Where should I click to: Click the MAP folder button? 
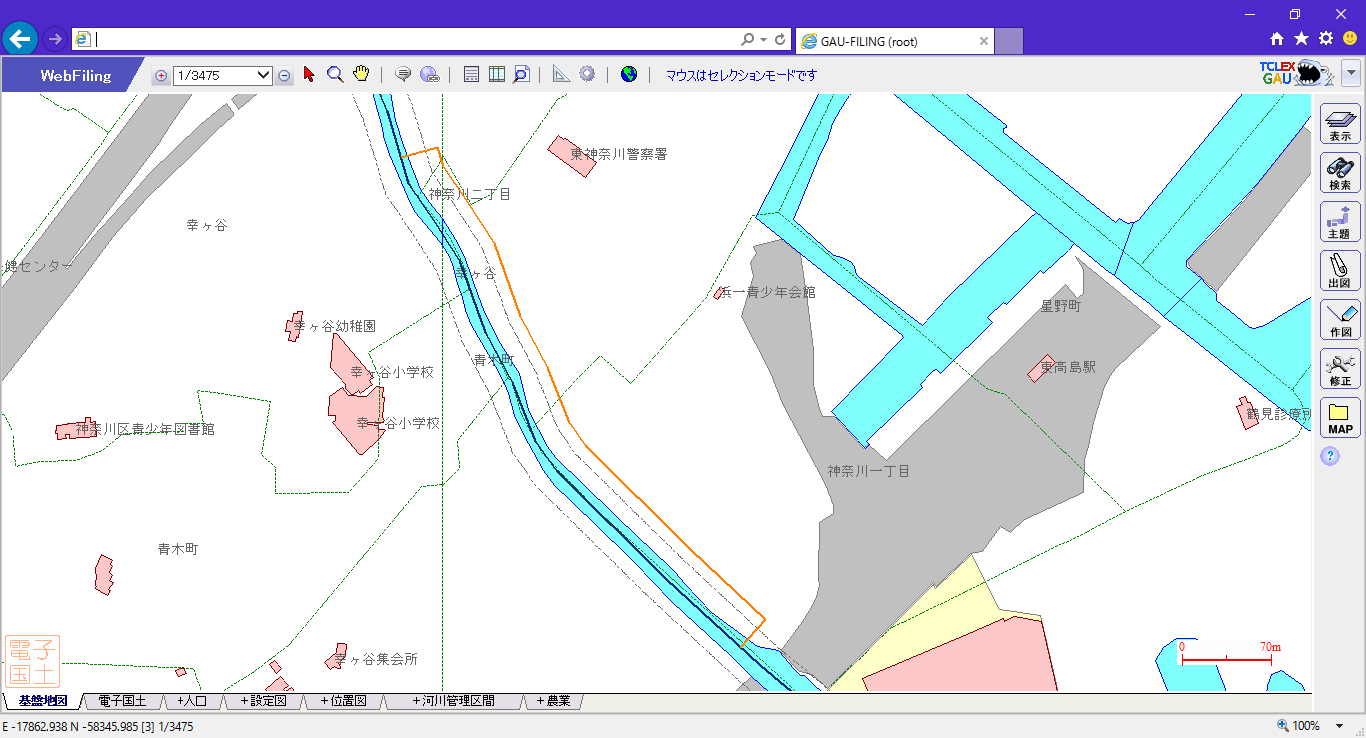(x=1340, y=417)
